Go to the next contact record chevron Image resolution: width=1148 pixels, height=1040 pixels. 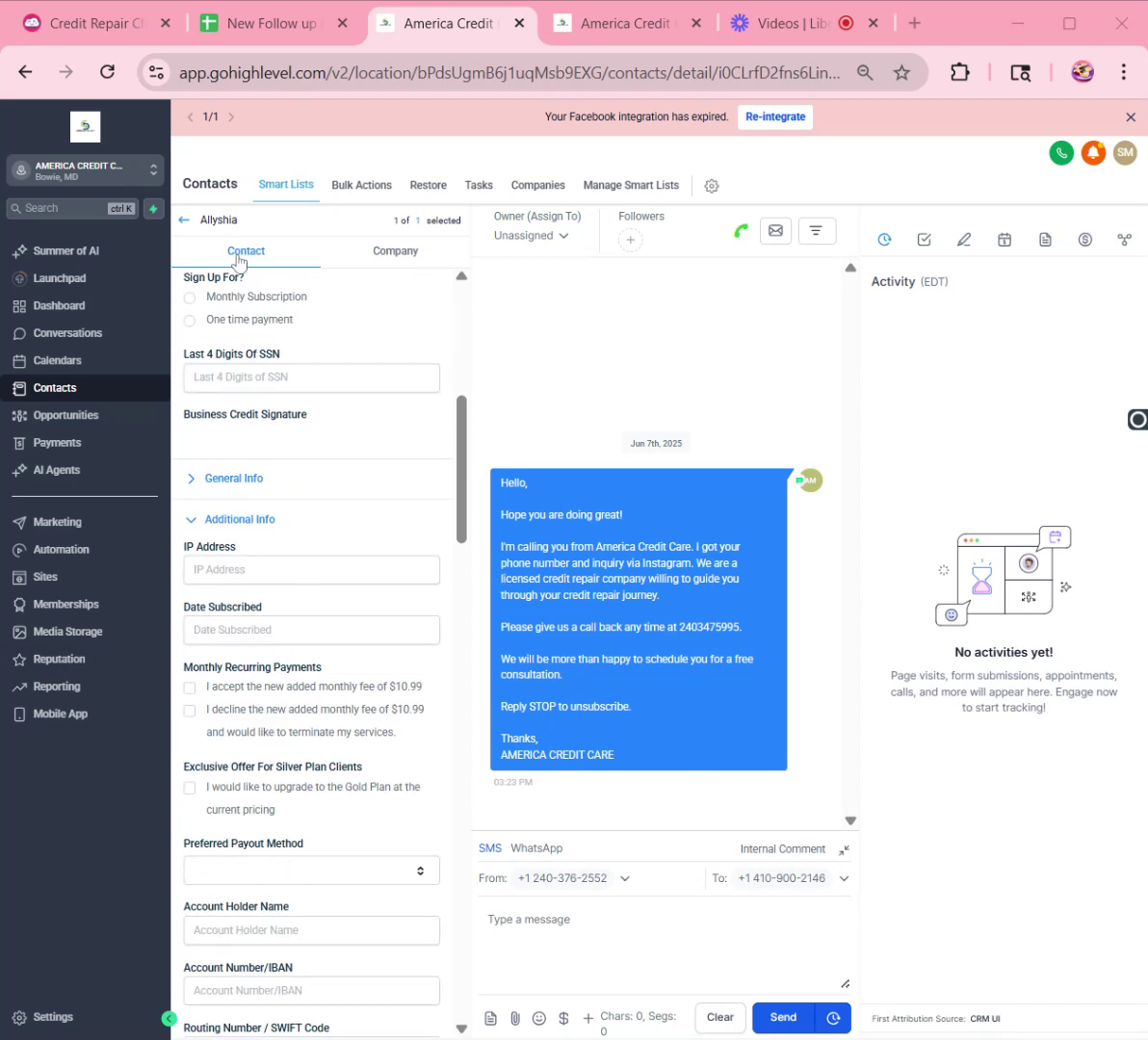click(x=231, y=117)
